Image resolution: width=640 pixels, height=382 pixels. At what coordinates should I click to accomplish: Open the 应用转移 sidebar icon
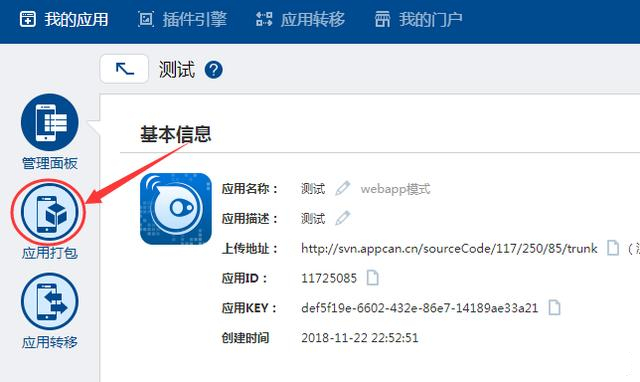[x=49, y=302]
